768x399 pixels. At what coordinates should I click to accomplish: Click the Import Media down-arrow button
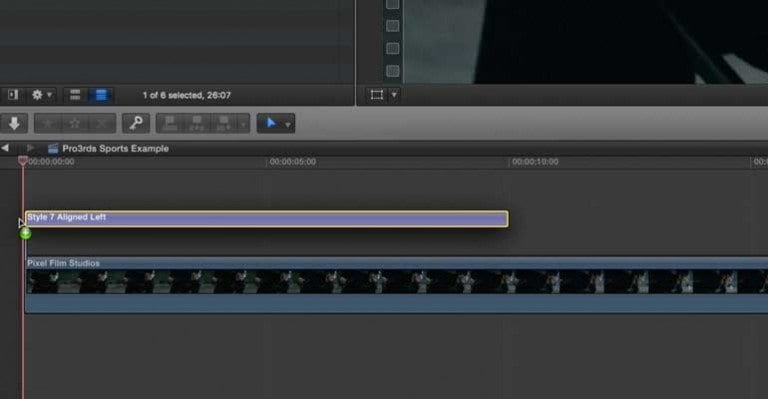coord(14,123)
